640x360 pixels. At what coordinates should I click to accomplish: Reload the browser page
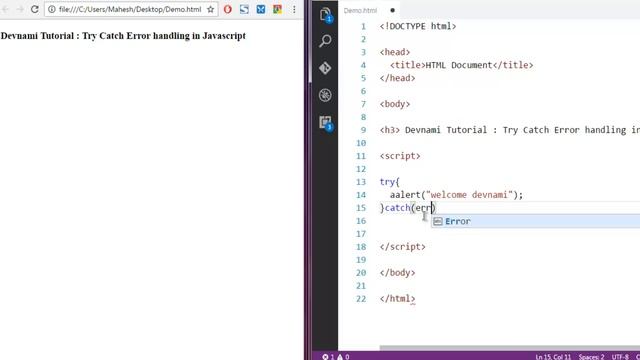[x=35, y=9]
